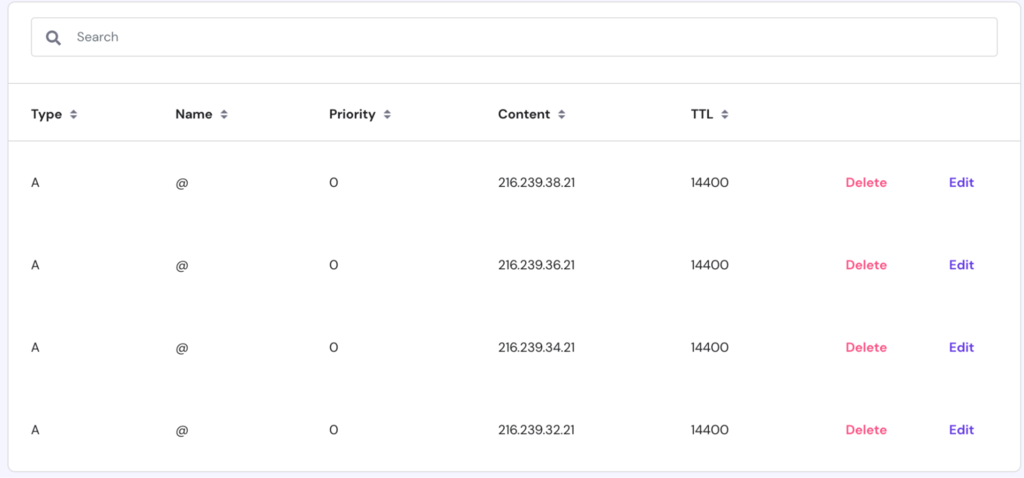Select the 216.239.32.21 content cell
This screenshot has width=1024, height=478.
[x=536, y=430]
